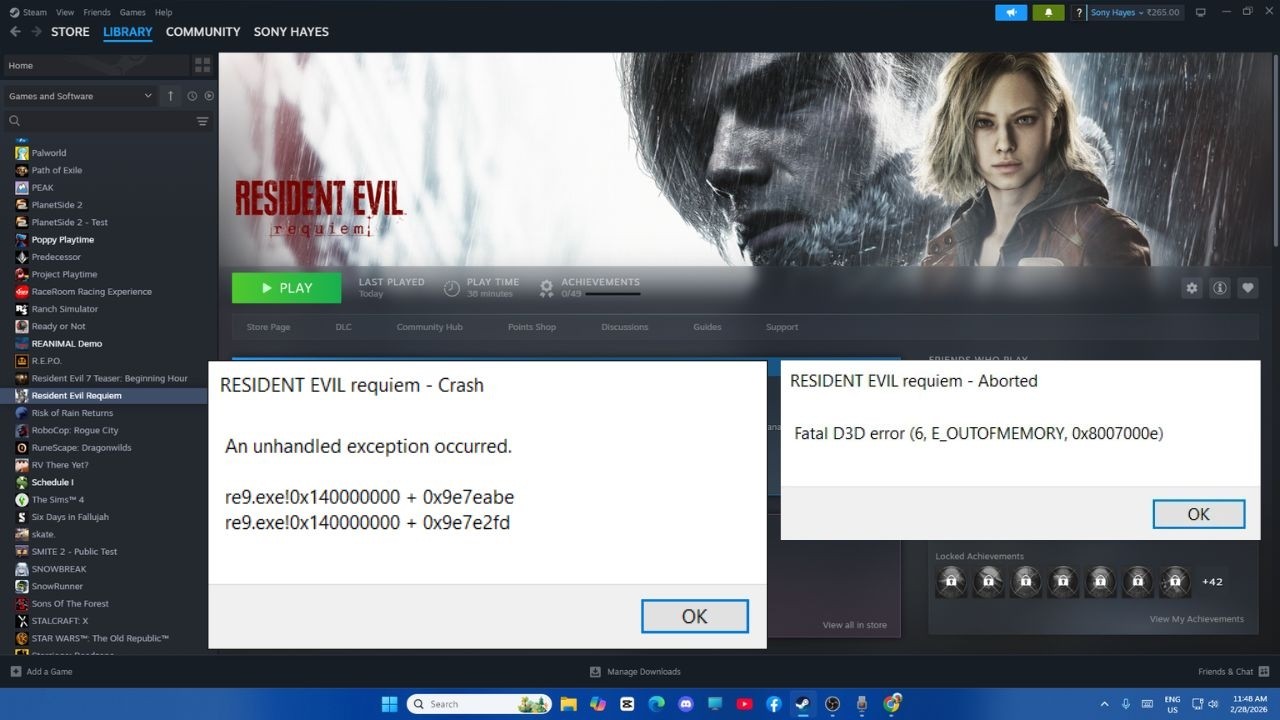This screenshot has width=1280, height=720.
Task: Show hidden system tray icons chevron
Action: 1104,704
